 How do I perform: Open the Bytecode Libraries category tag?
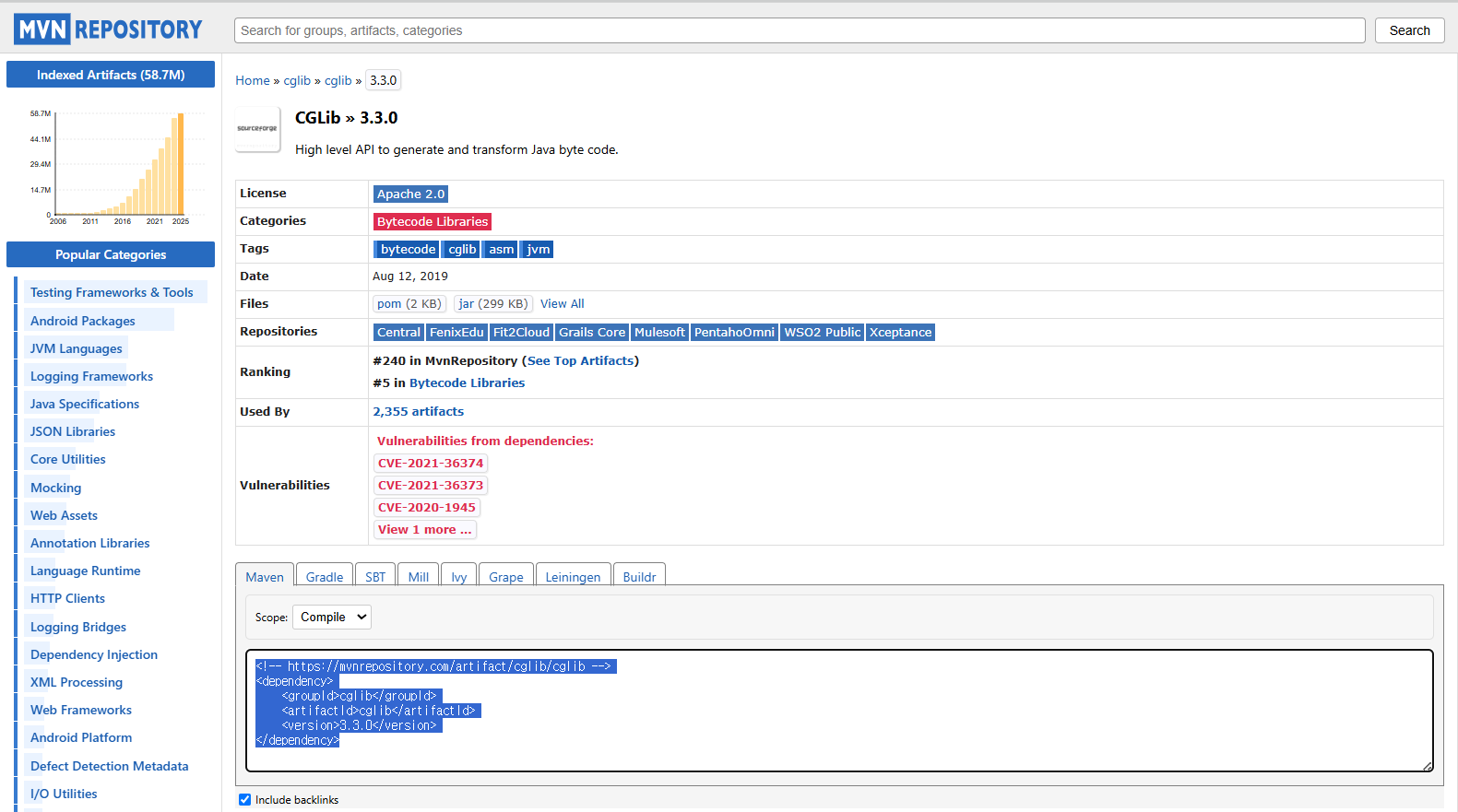pyautogui.click(x=433, y=222)
